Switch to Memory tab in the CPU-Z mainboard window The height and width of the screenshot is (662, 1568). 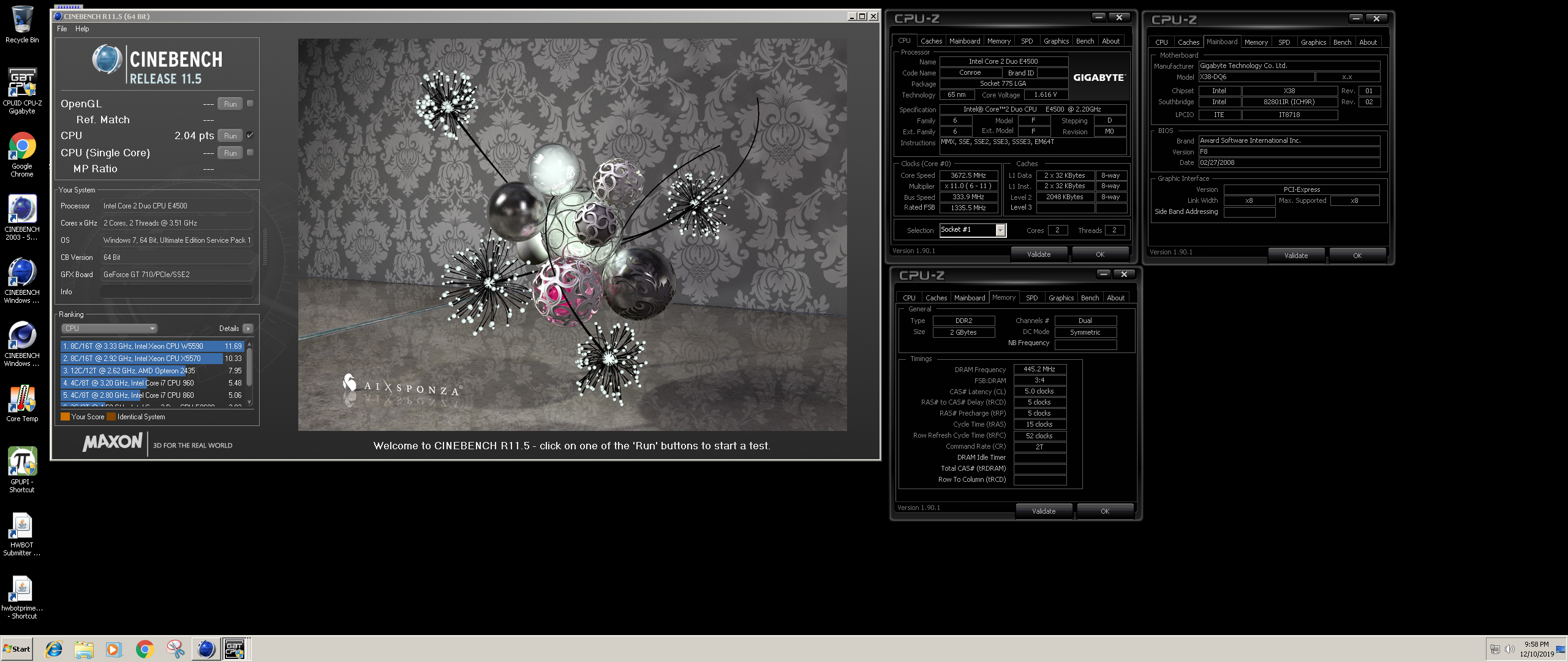point(1256,42)
